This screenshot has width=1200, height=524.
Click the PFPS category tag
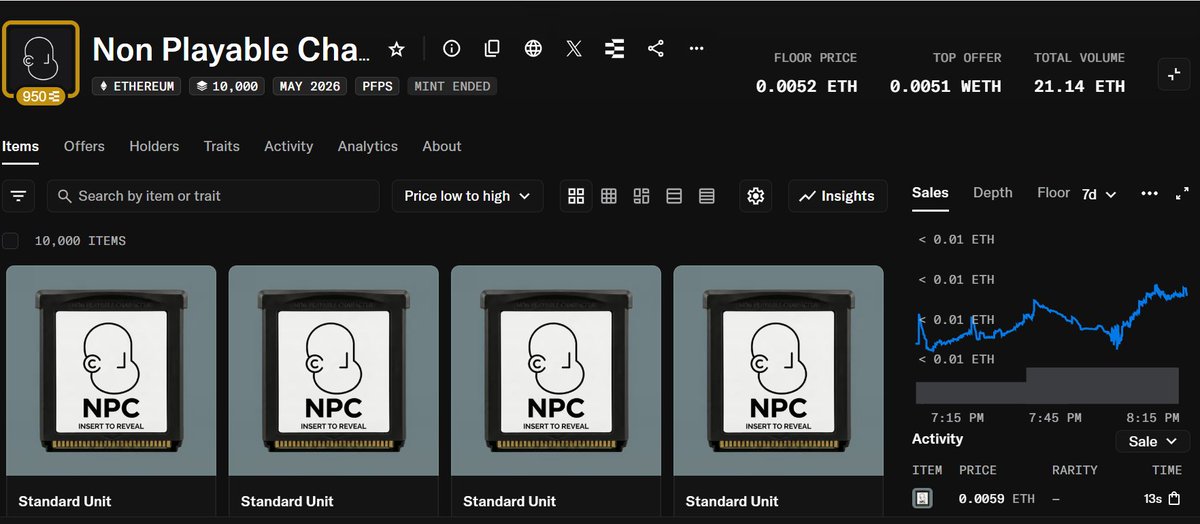[x=377, y=86]
